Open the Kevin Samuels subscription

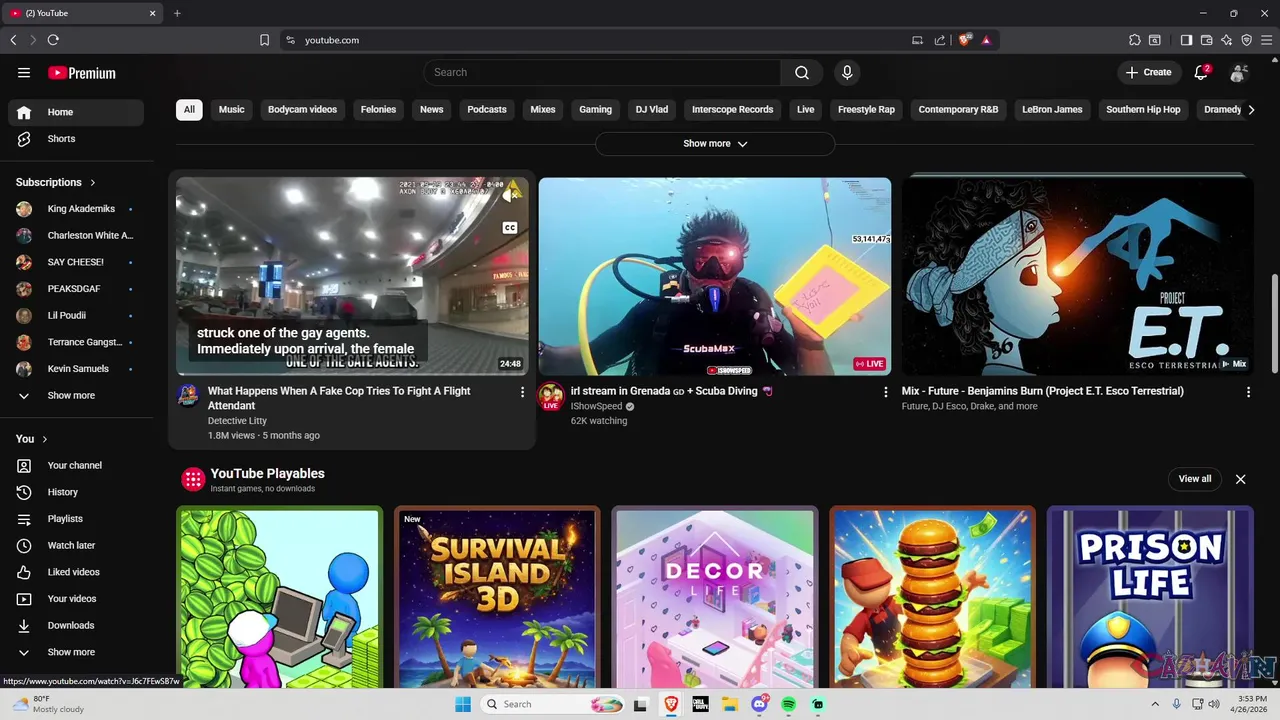(x=76, y=369)
